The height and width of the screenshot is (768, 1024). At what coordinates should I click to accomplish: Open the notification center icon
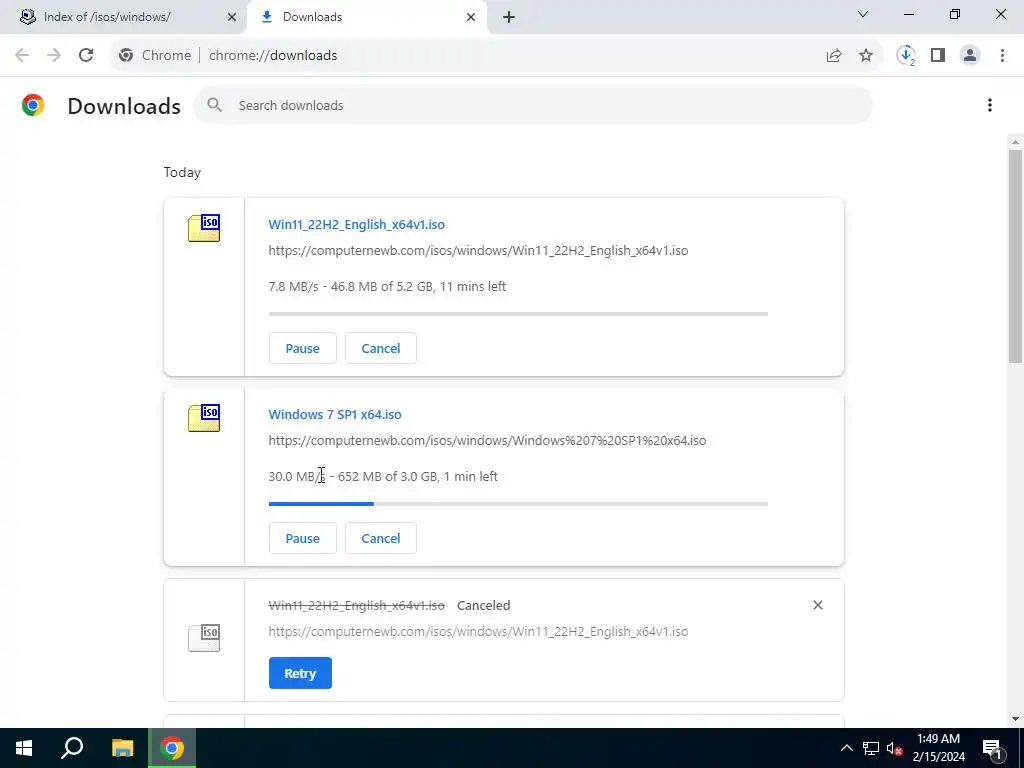pos(992,748)
